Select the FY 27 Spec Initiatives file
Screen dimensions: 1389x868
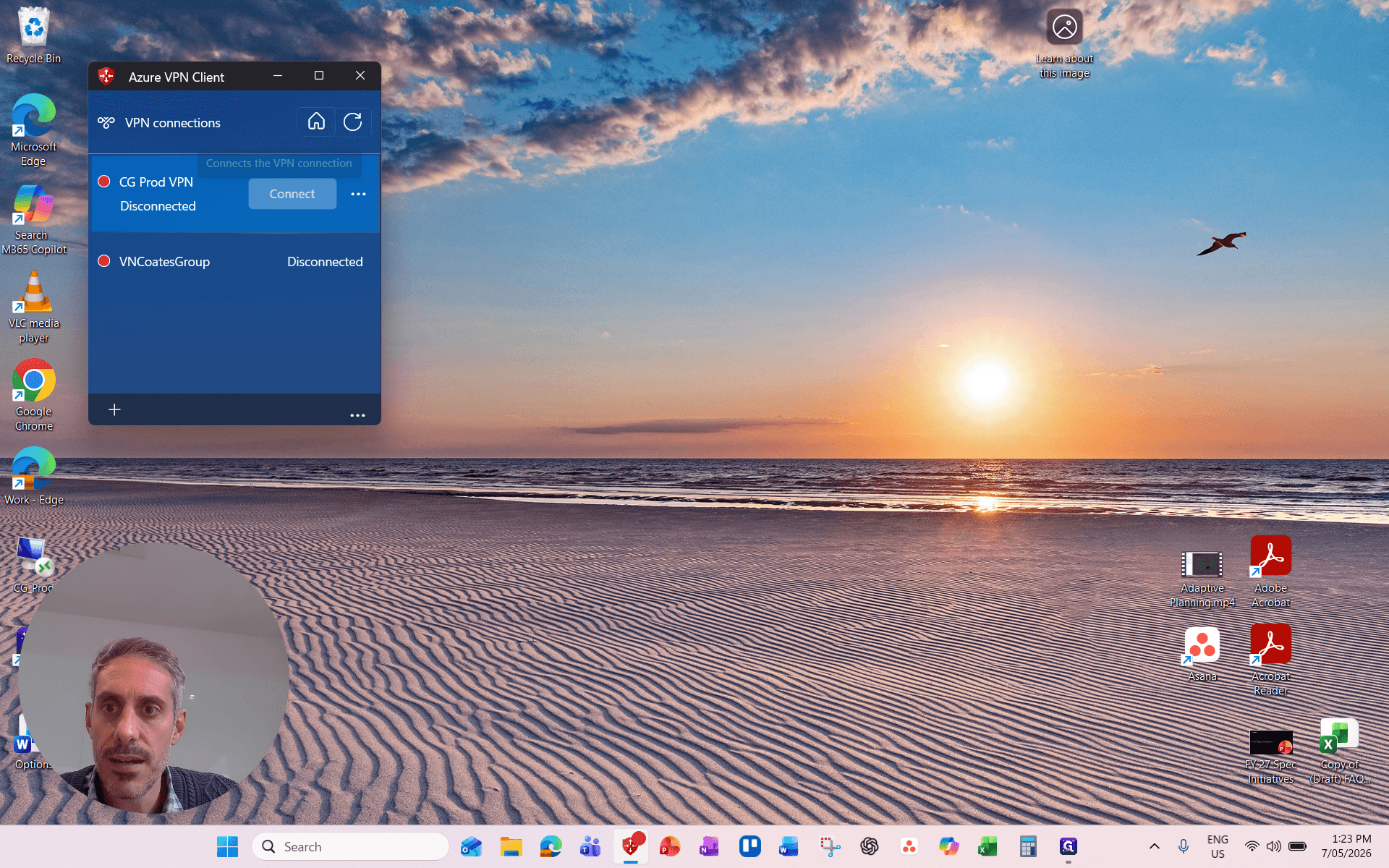[x=1270, y=757]
